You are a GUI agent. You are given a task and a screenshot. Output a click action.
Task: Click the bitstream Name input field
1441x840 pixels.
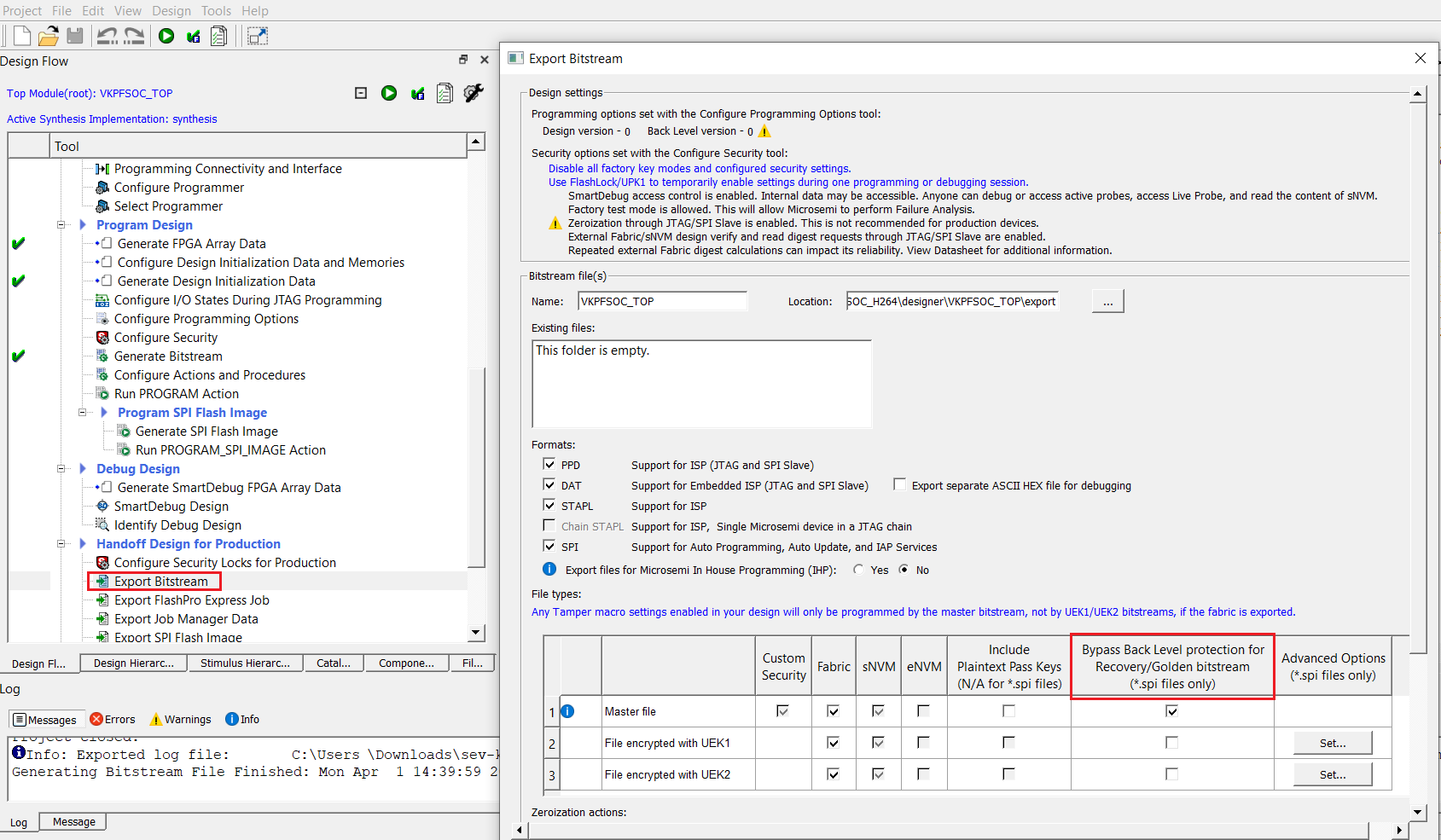pos(663,302)
